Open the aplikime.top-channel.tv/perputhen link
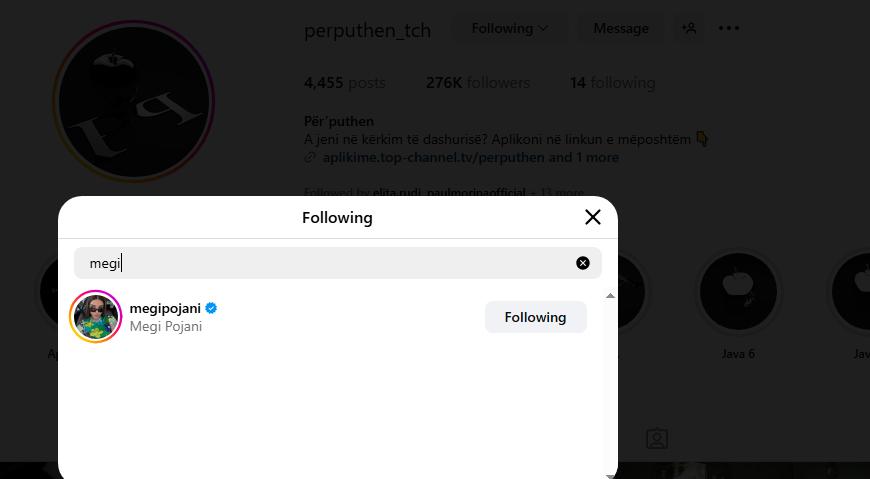The height and width of the screenshot is (479, 870). [434, 157]
